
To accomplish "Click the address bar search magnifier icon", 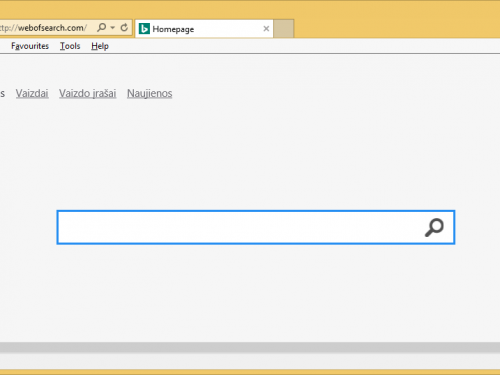I will (102, 27).
